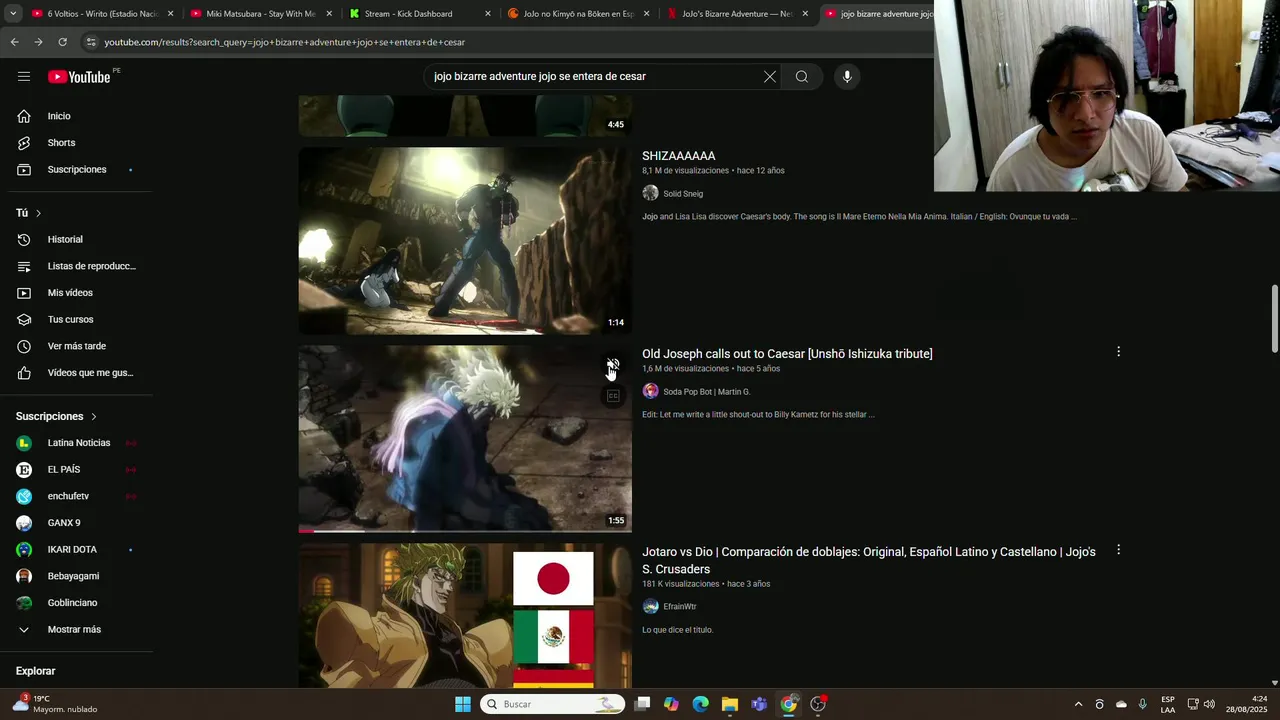The width and height of the screenshot is (1280, 720).
Task: Open options menu for Old Joseph video
Action: 1118,352
